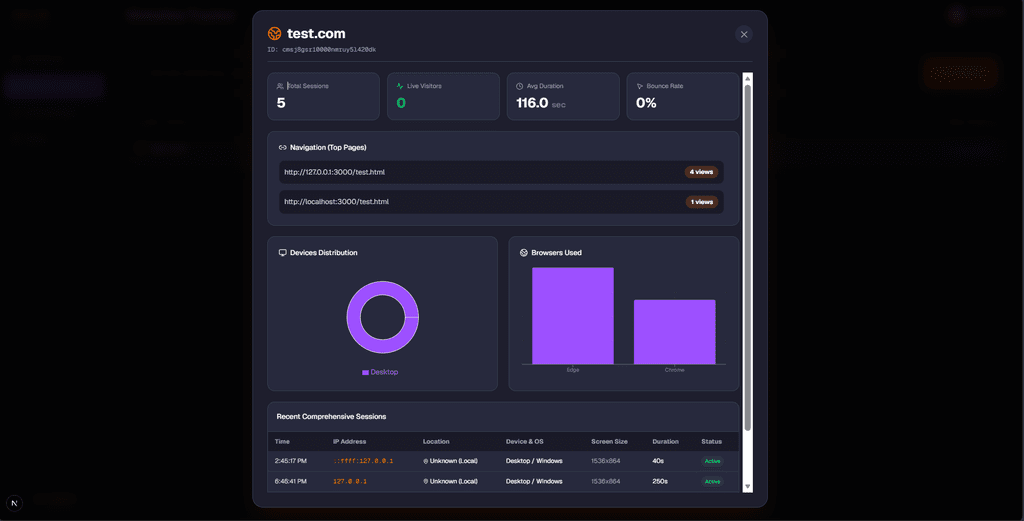Screen dimensions: 1024x521
Task: Select the Chrome bar in browsers chart
Action: click(675, 332)
